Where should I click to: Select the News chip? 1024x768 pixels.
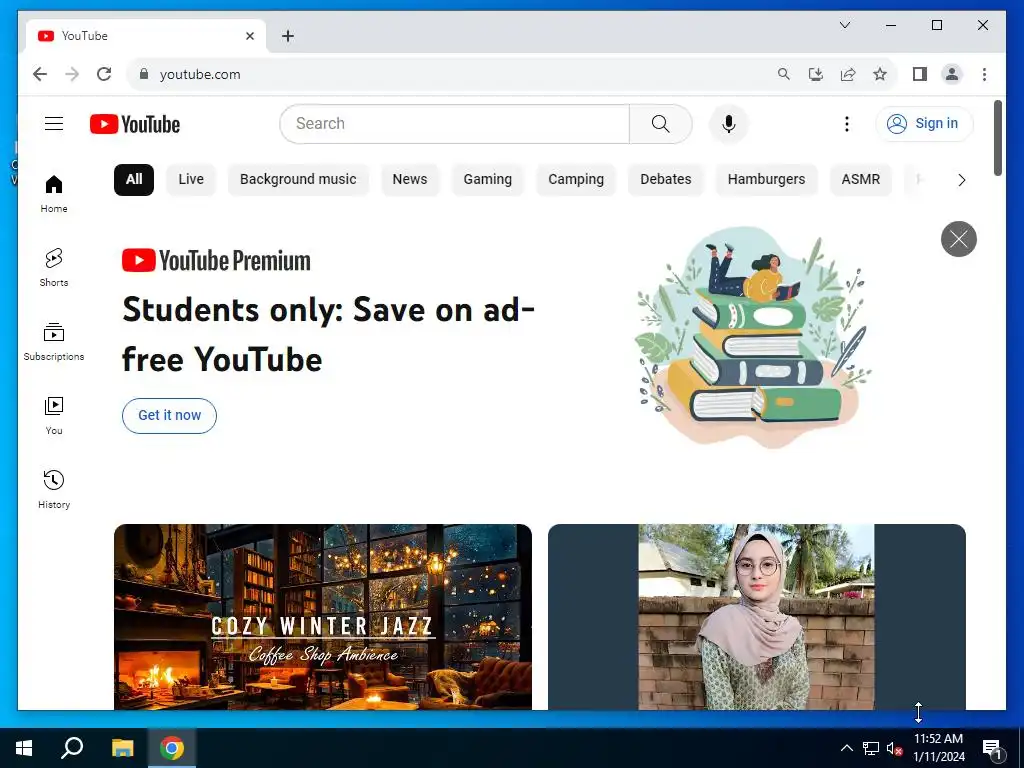pos(409,180)
